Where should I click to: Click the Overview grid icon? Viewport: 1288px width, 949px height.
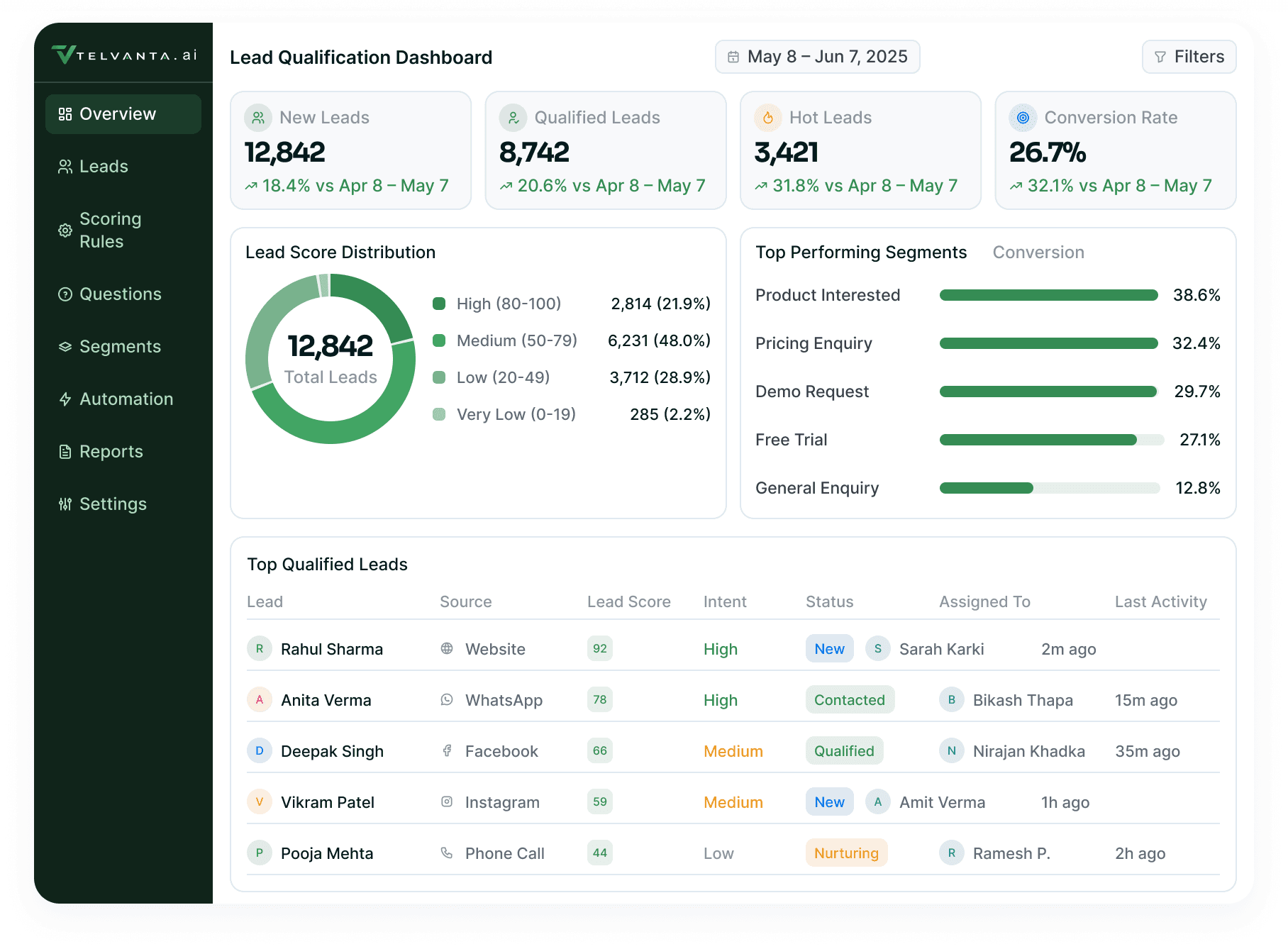pos(65,114)
